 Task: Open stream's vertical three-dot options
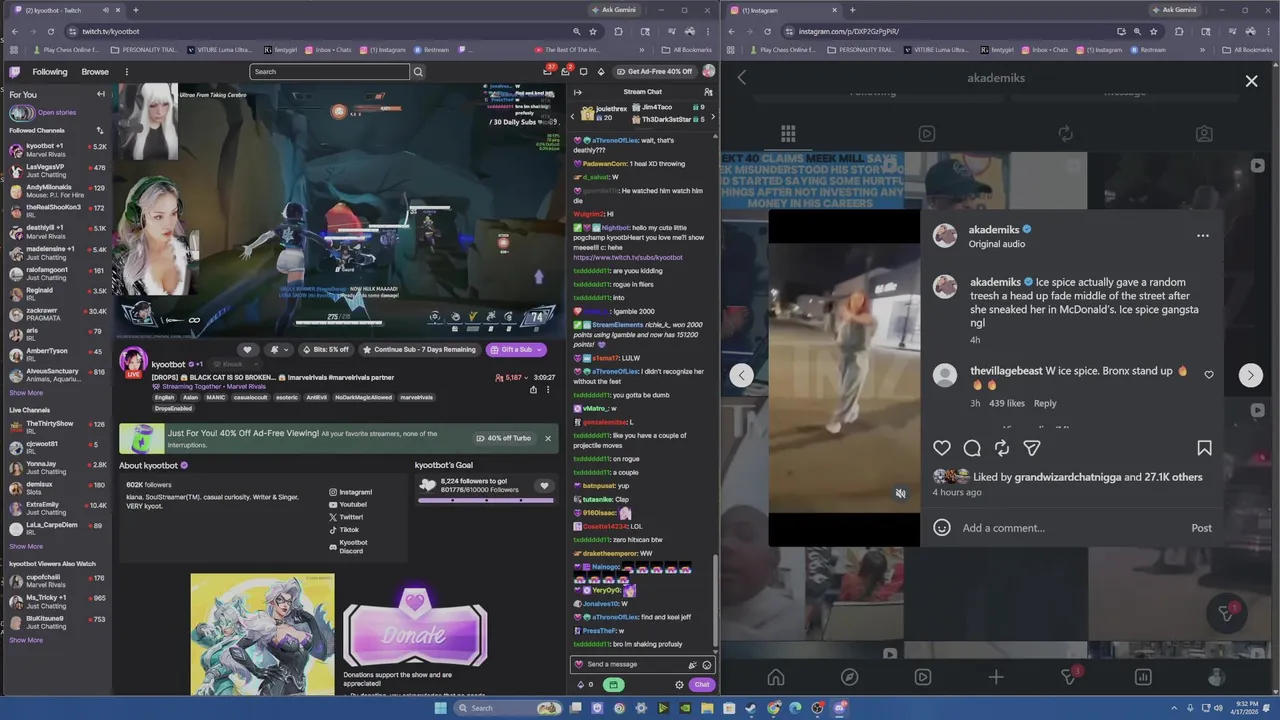tap(547, 390)
